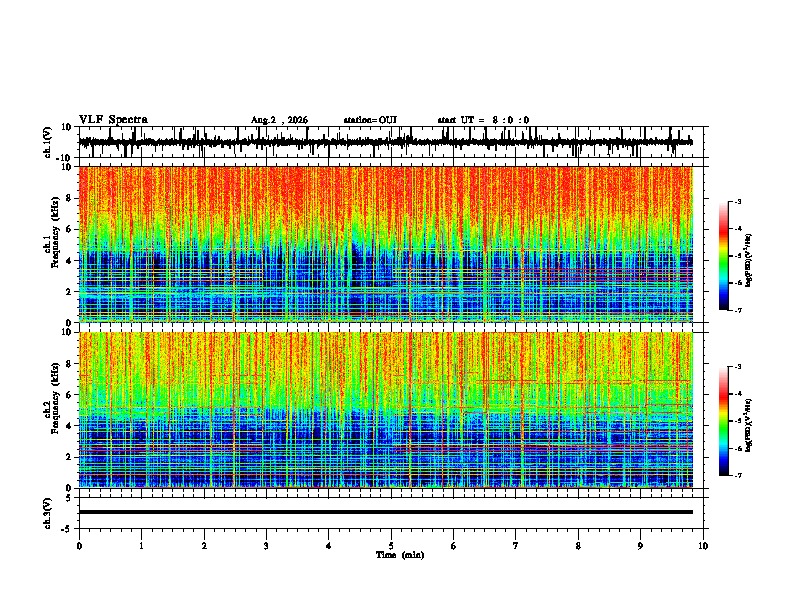The image size is (792, 612).
Task: Click the time axis tick label "3"
Action: click(266, 546)
